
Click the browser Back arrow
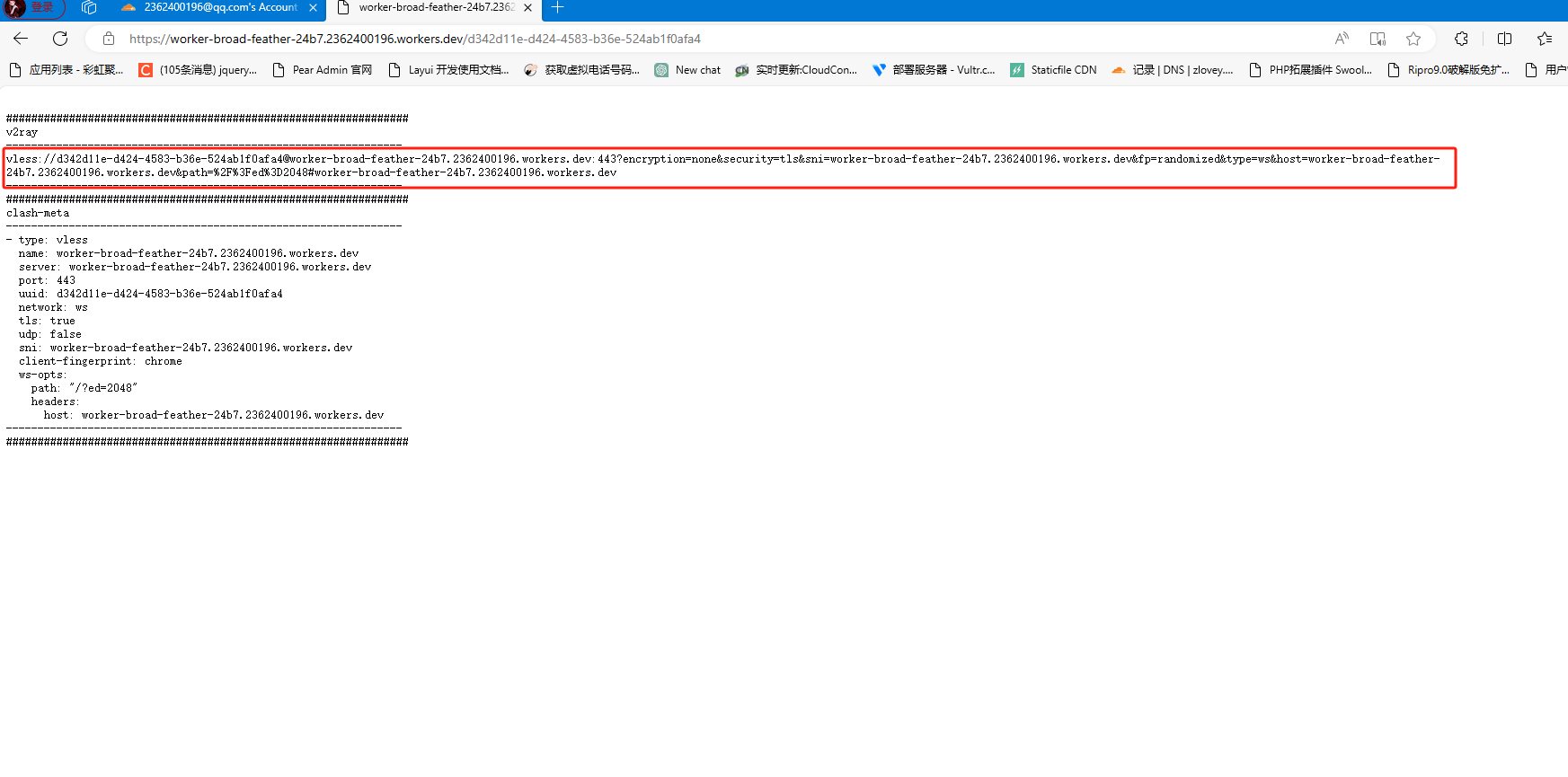21,39
